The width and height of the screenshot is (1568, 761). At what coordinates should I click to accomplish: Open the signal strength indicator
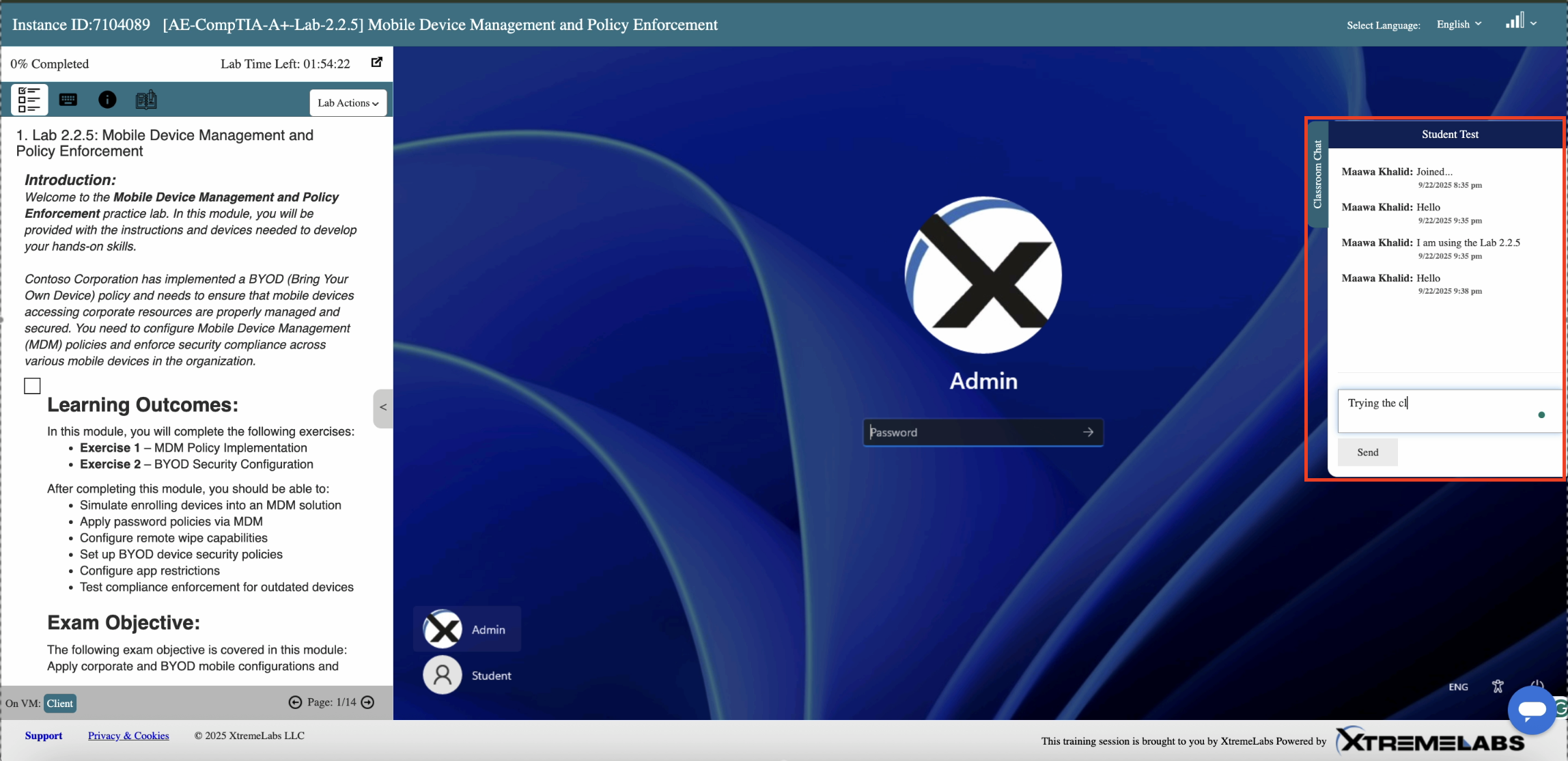tap(1514, 22)
